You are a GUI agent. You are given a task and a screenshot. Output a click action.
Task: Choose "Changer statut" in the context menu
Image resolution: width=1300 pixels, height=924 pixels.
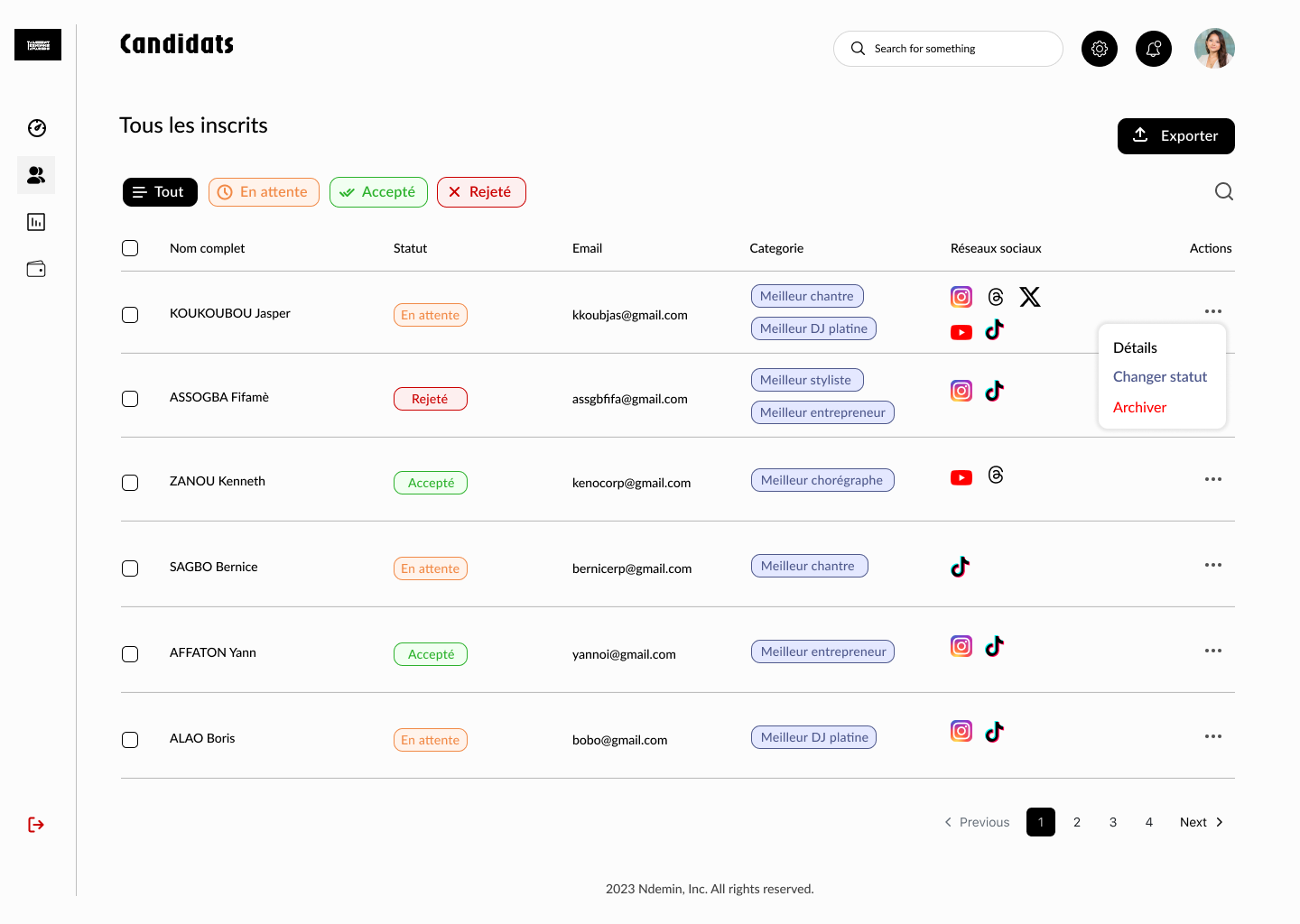[x=1160, y=377]
